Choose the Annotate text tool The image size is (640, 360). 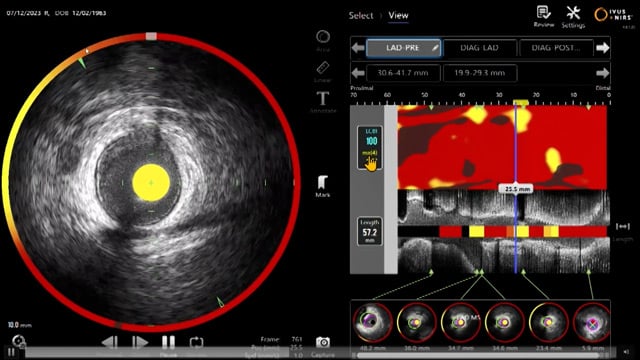pyautogui.click(x=323, y=102)
